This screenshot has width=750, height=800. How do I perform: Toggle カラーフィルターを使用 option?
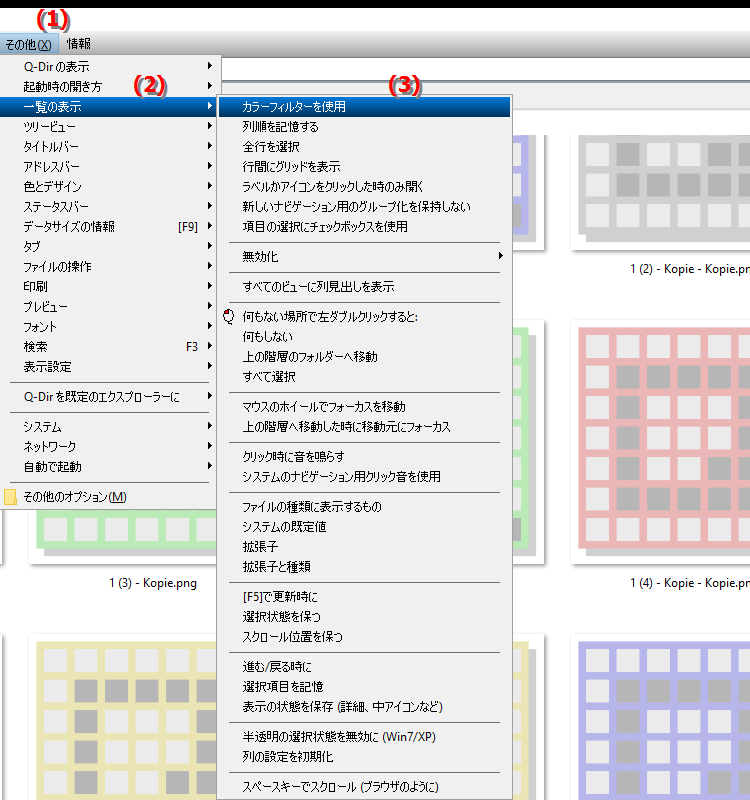[x=364, y=107]
